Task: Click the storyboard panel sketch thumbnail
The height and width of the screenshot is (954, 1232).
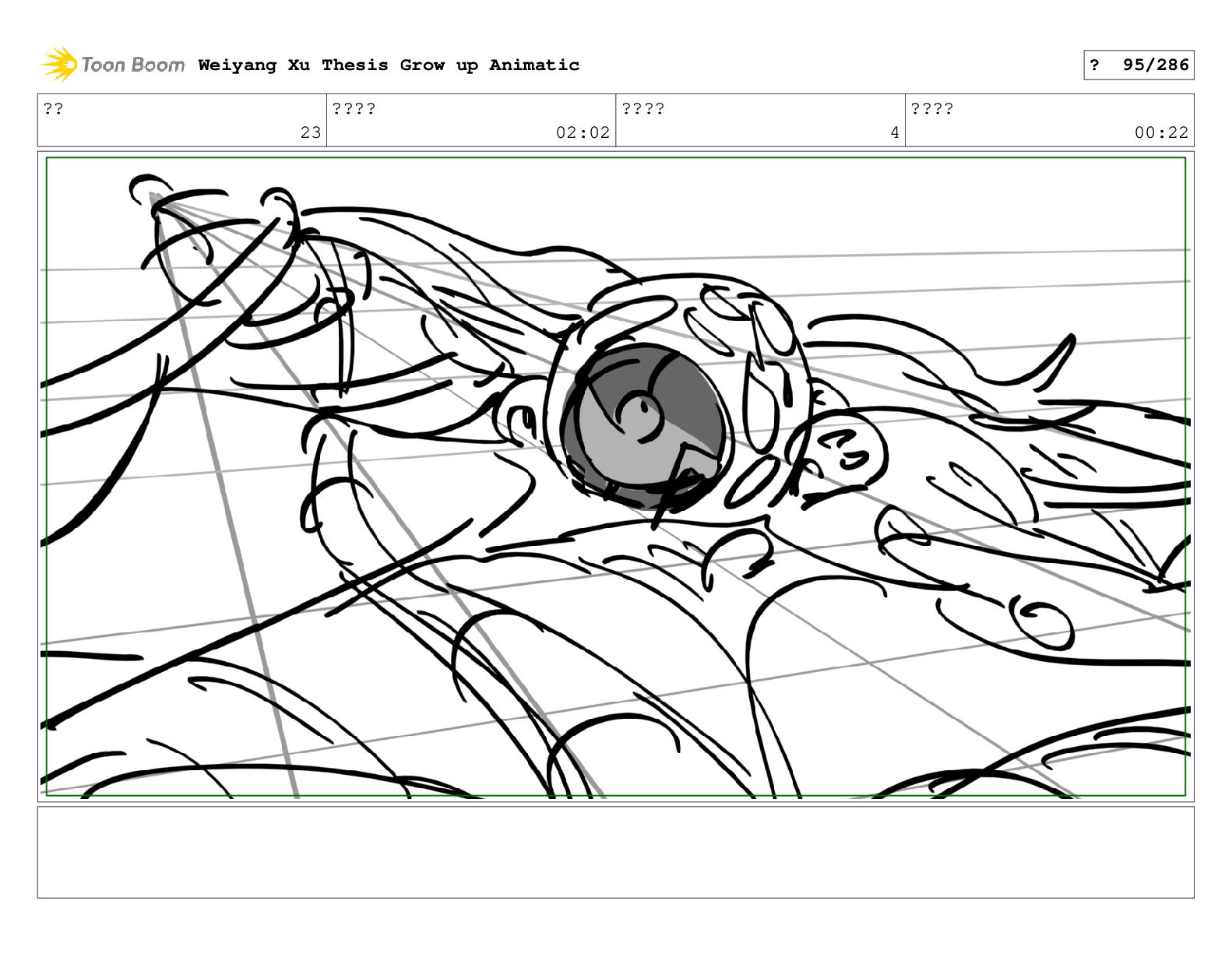Action: [x=615, y=477]
